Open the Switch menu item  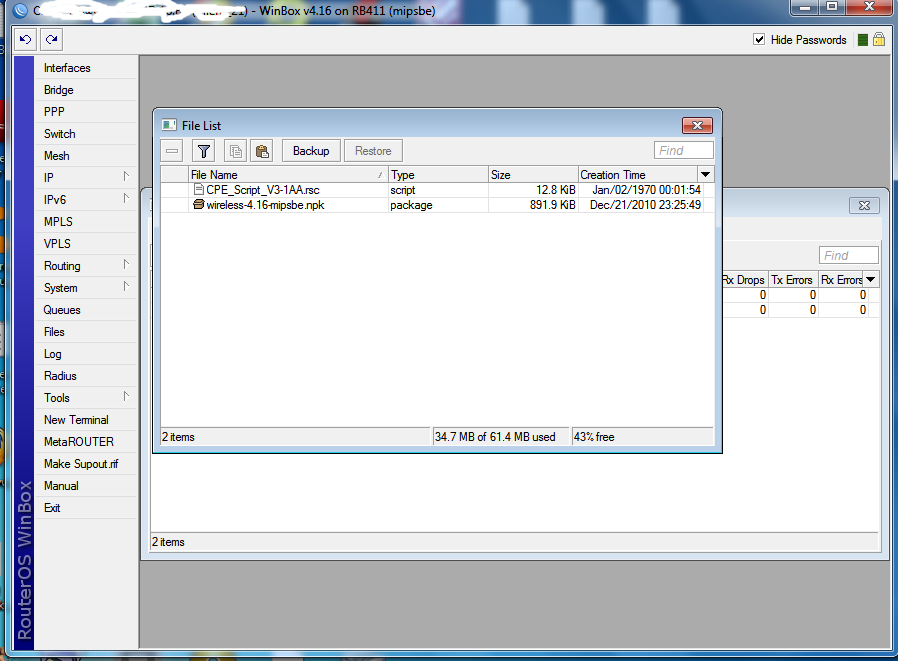pyautogui.click(x=86, y=134)
